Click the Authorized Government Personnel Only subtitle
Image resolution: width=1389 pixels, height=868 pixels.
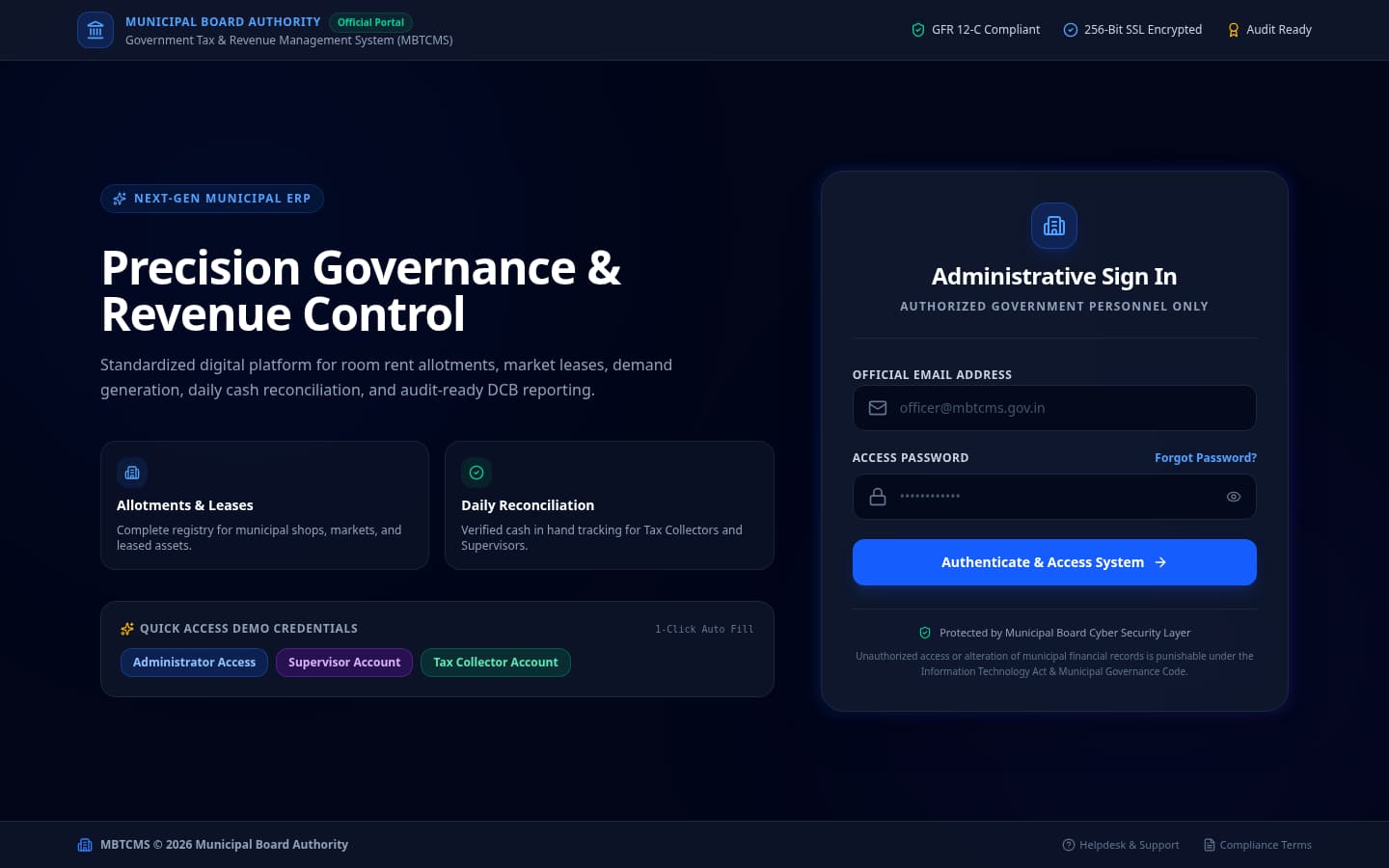click(x=1054, y=307)
